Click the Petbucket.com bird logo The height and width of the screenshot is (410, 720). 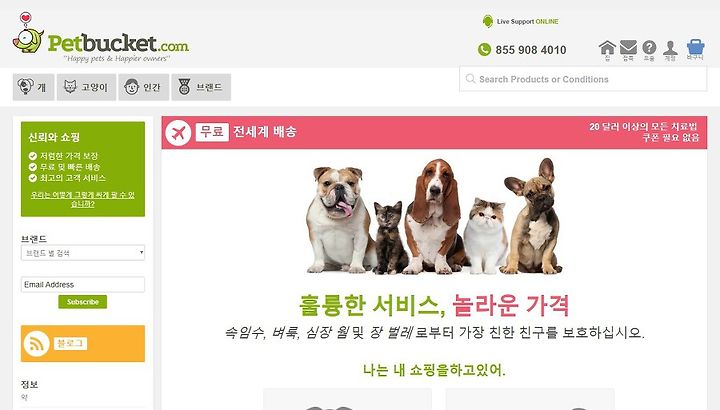[x=28, y=33]
